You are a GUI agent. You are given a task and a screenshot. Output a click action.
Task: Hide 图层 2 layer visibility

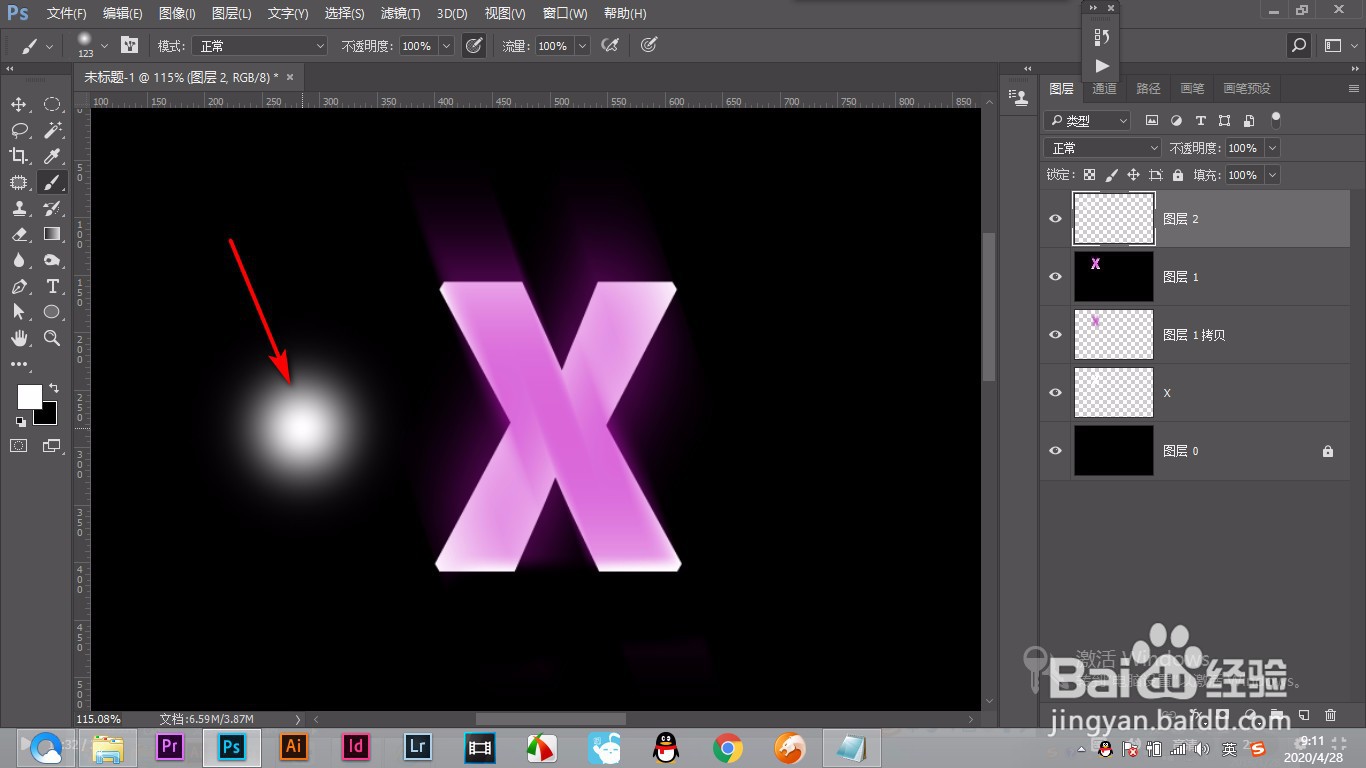pos(1055,219)
